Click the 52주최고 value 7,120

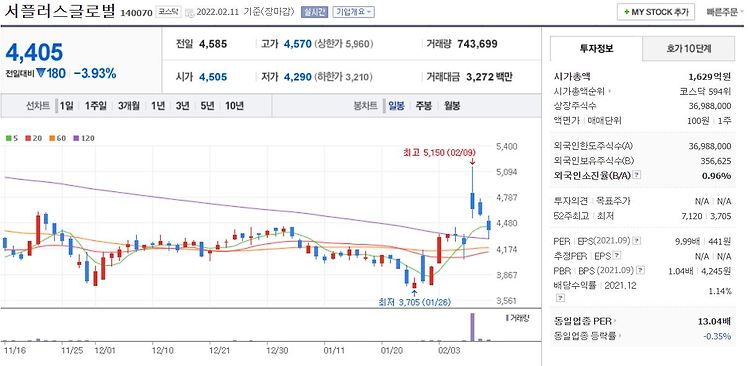click(691, 216)
